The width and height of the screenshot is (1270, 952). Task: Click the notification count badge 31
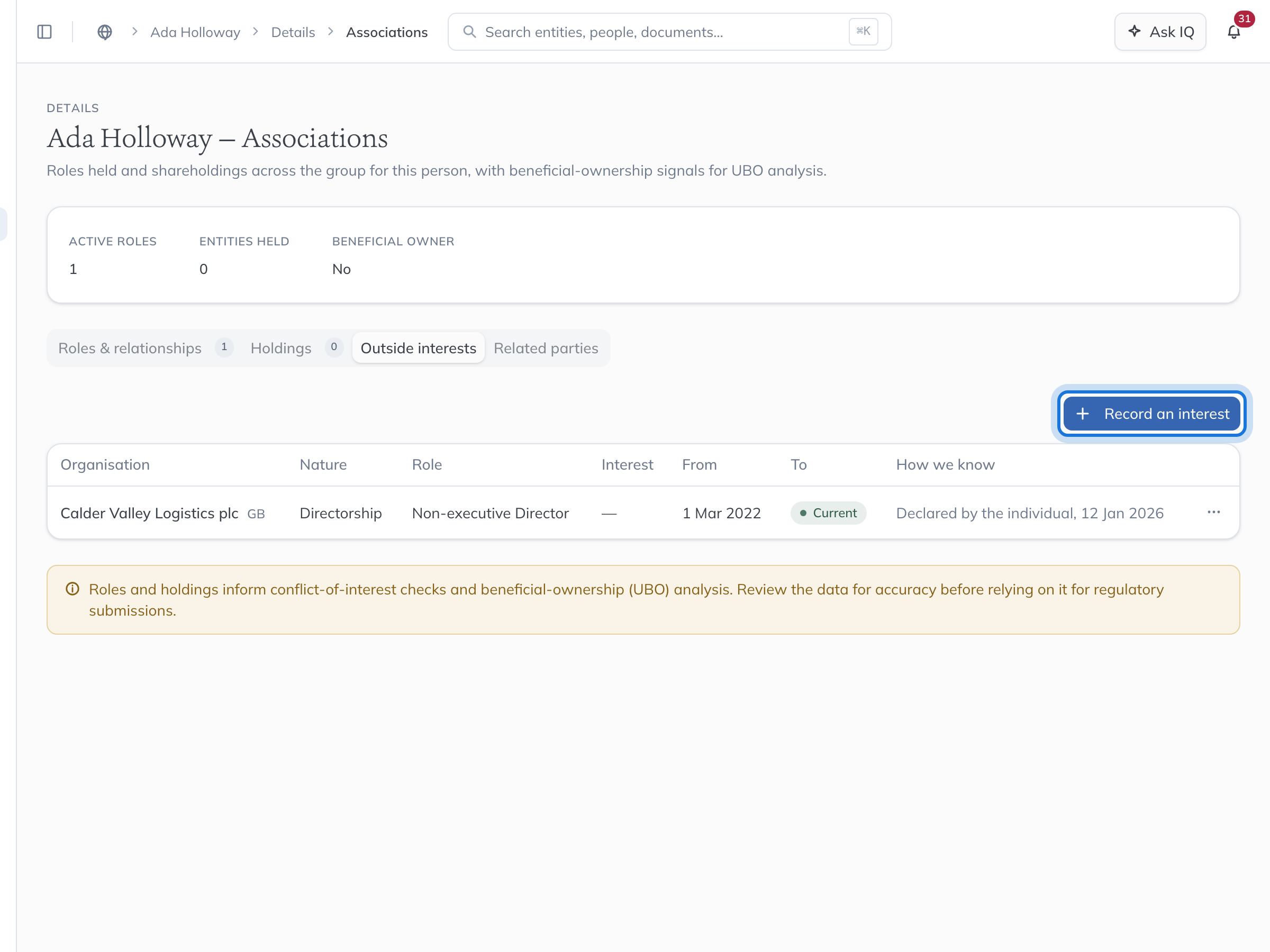(1244, 19)
